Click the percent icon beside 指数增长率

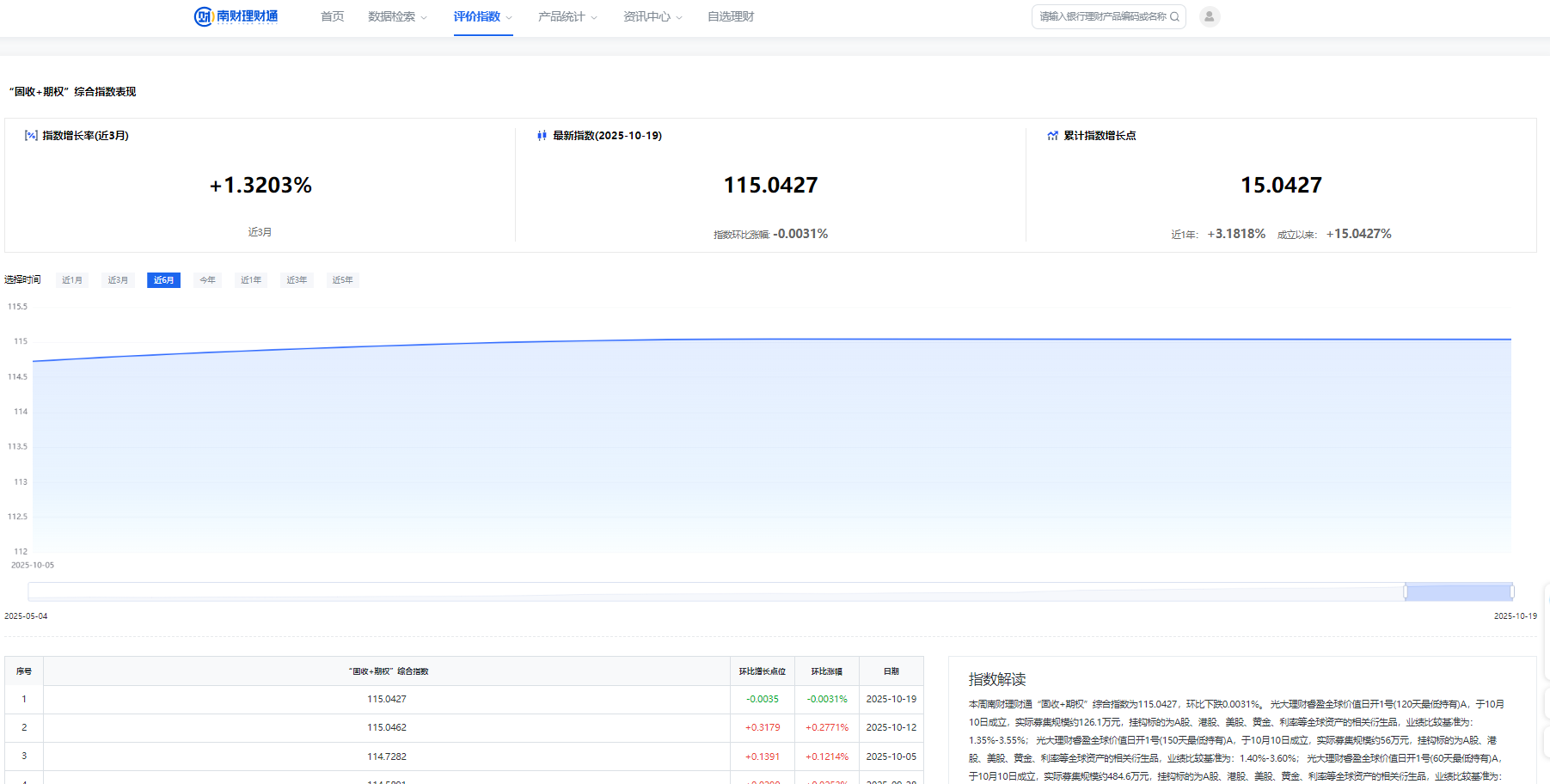coord(31,136)
